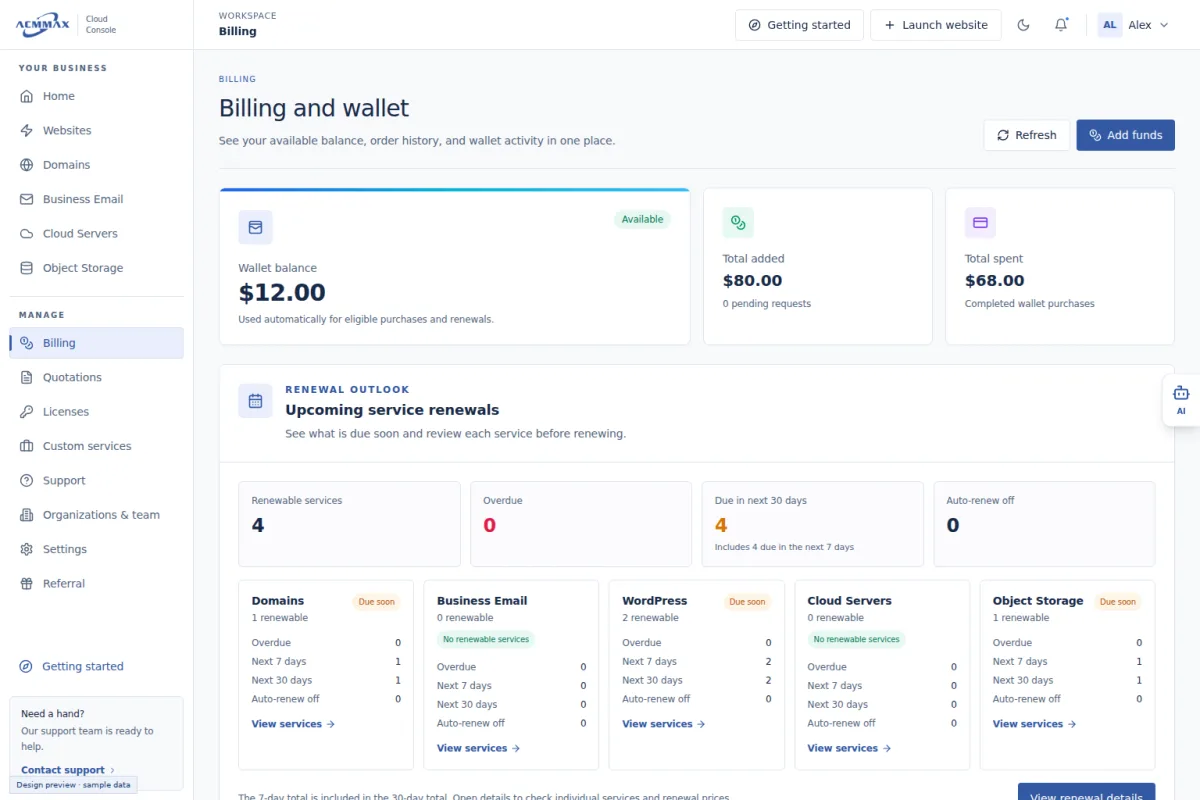Click the AL avatar badge
Viewport: 1200px width, 800px height.
1110,25
